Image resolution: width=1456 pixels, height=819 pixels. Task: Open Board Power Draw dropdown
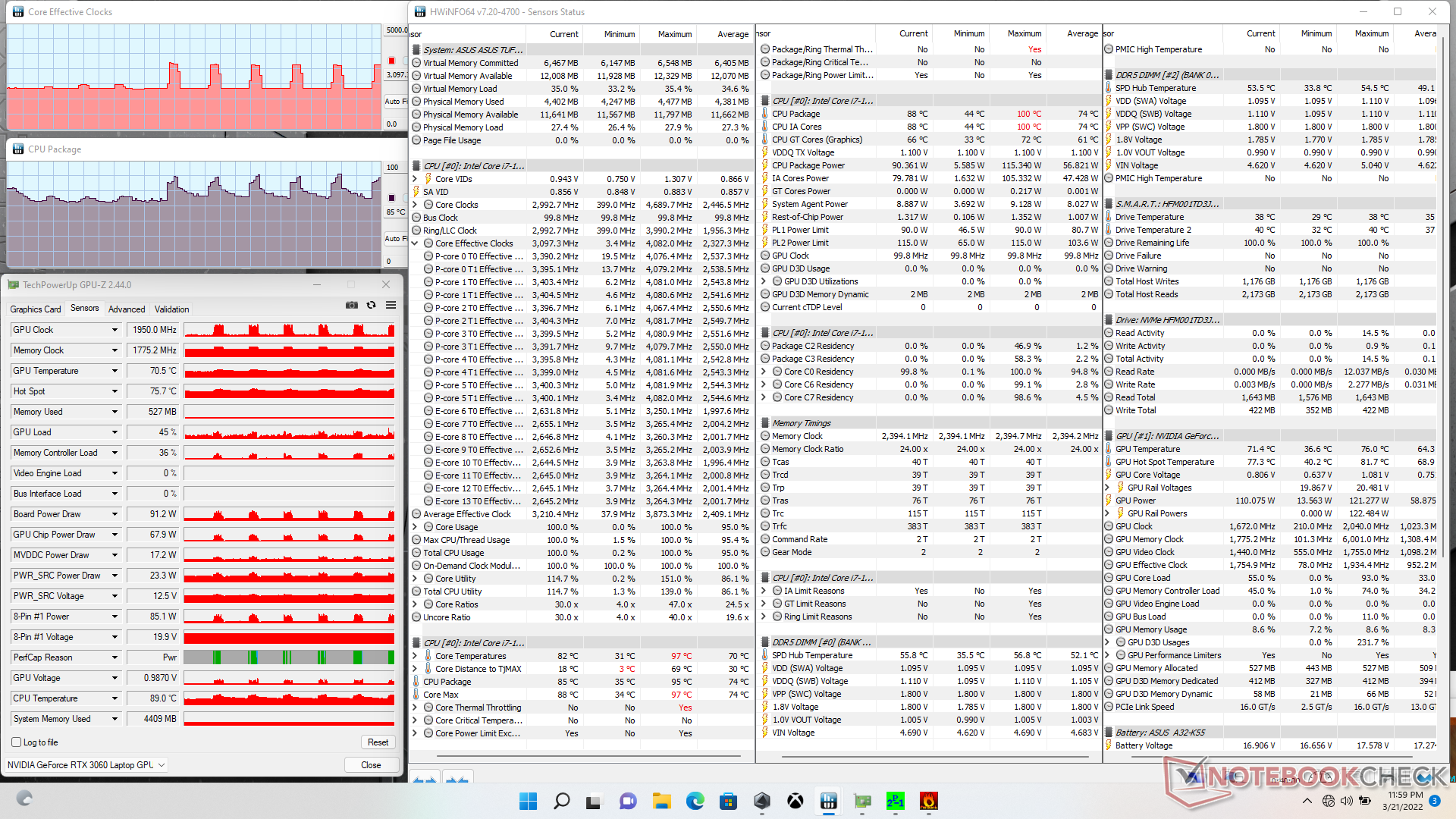(115, 514)
